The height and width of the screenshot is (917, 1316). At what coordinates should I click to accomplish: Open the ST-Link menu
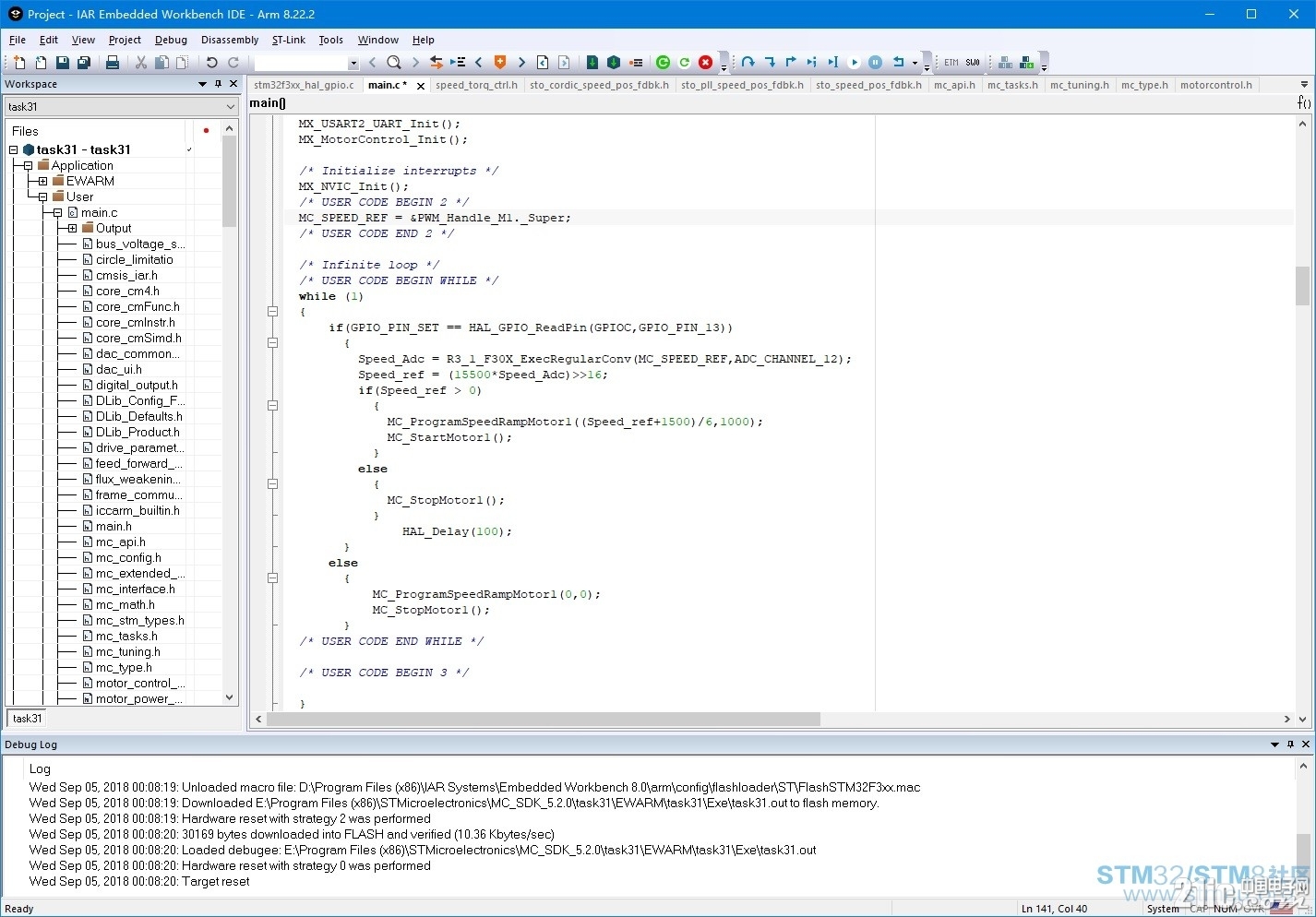click(x=289, y=40)
